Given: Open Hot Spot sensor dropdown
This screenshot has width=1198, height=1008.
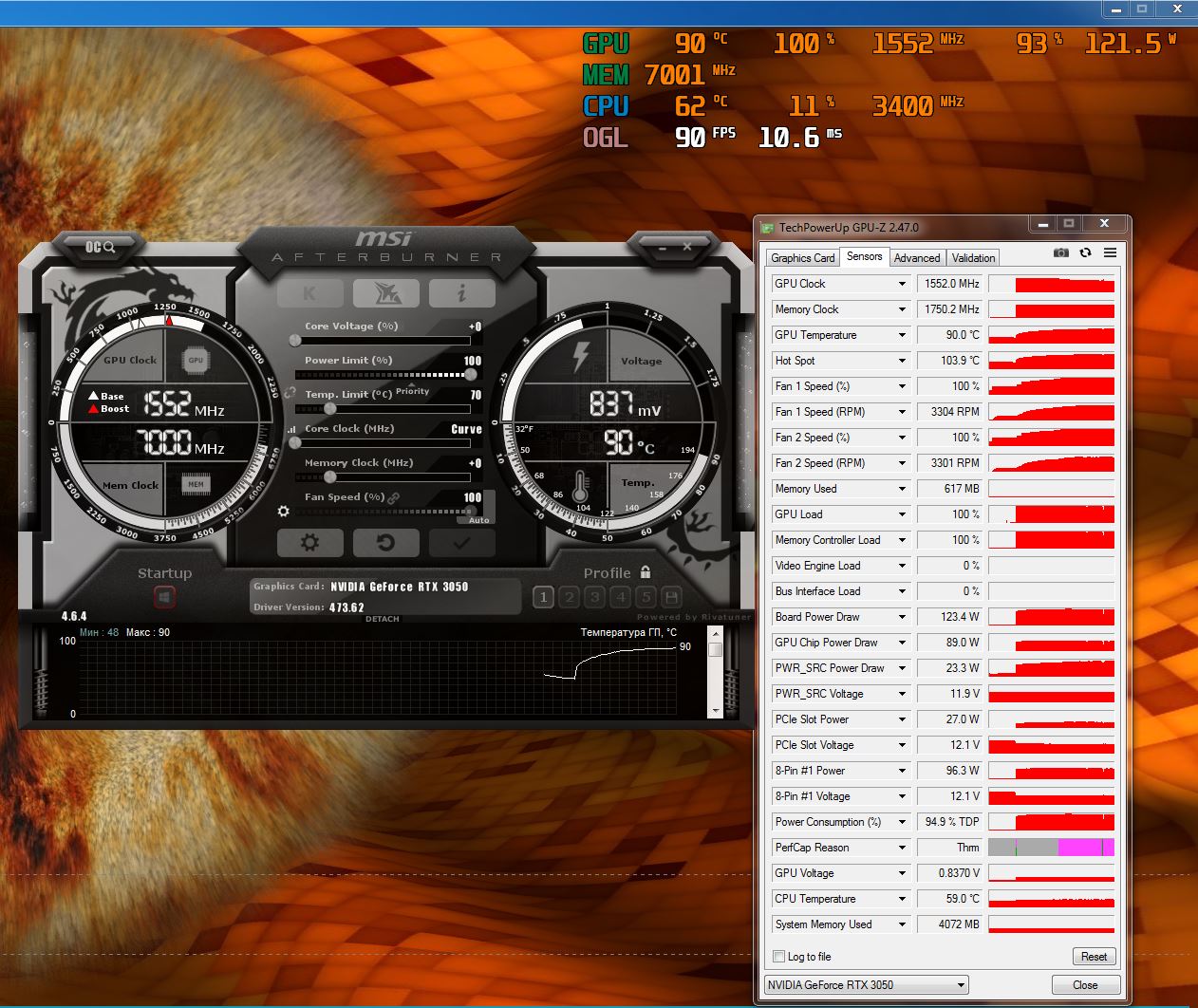Looking at the screenshot, I should (x=902, y=361).
